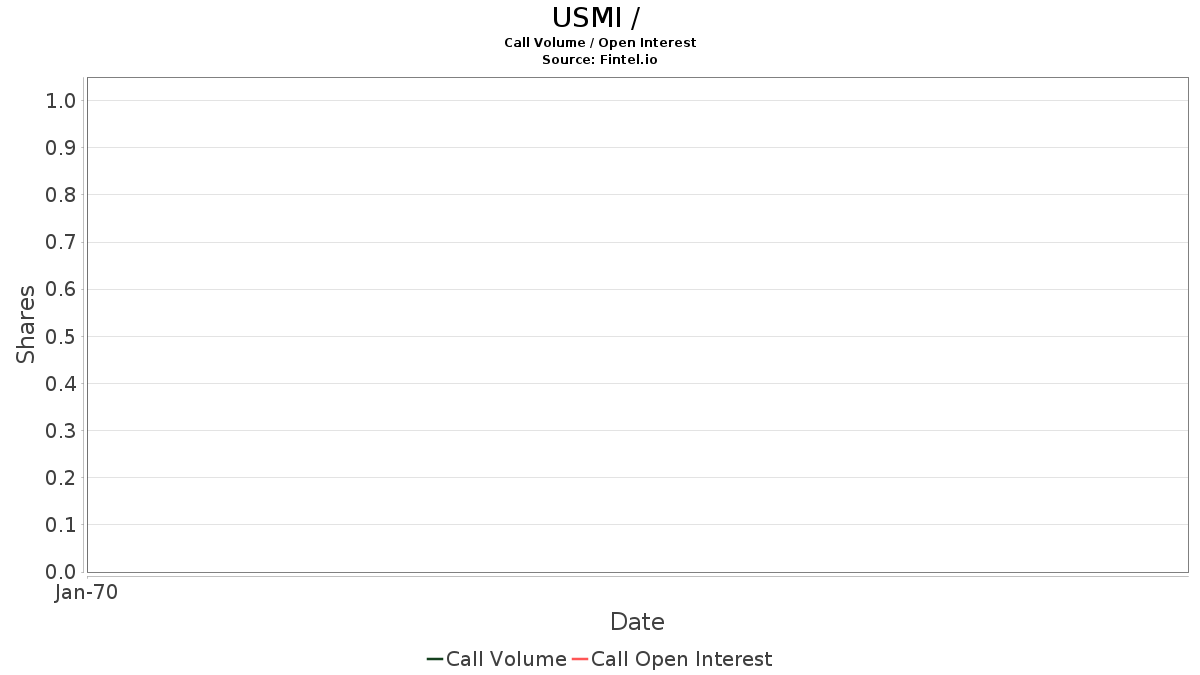Click the red Call Open Interest line marker
This screenshot has width=1200, height=675.
coord(579,659)
